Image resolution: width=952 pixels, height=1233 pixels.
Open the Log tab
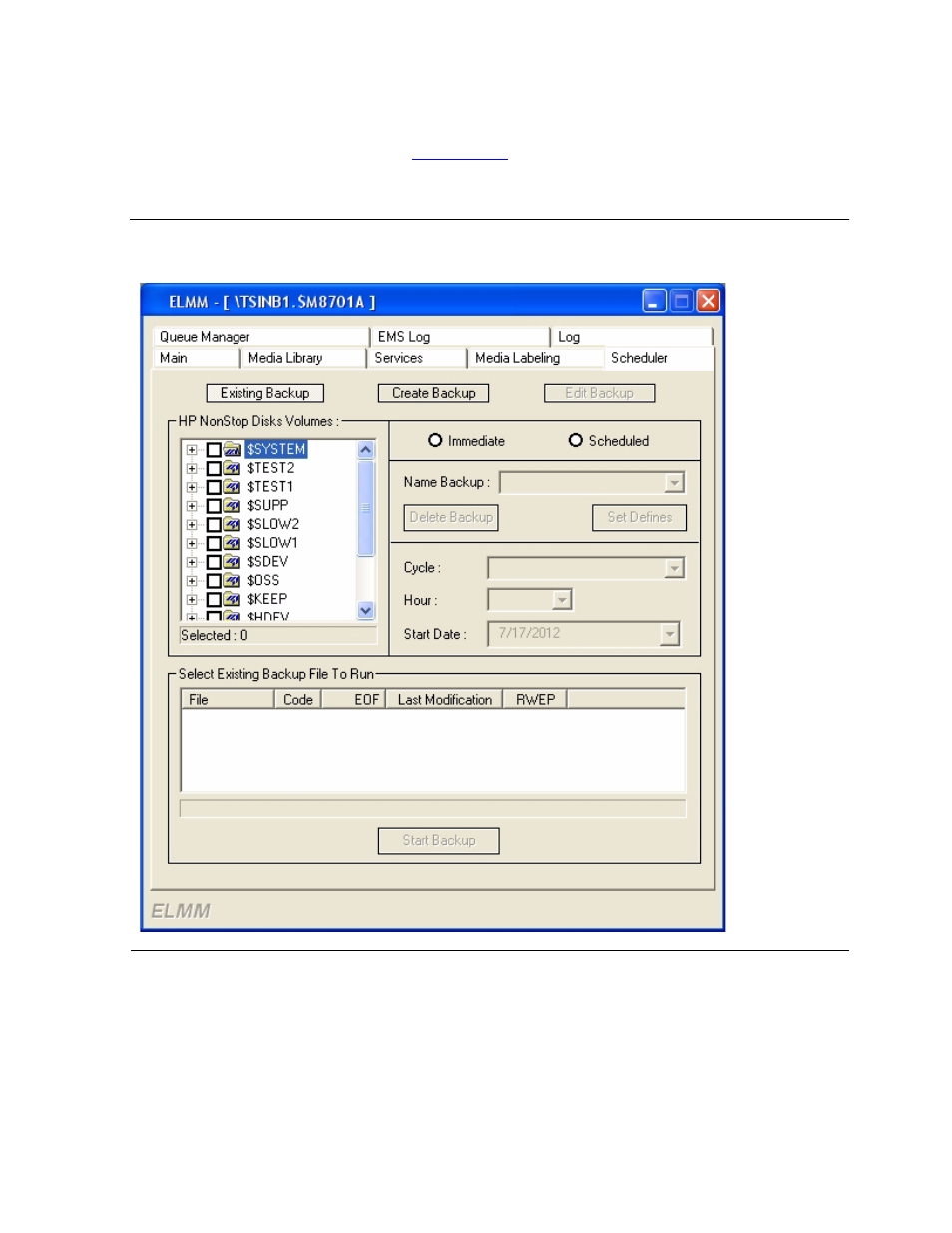point(632,337)
